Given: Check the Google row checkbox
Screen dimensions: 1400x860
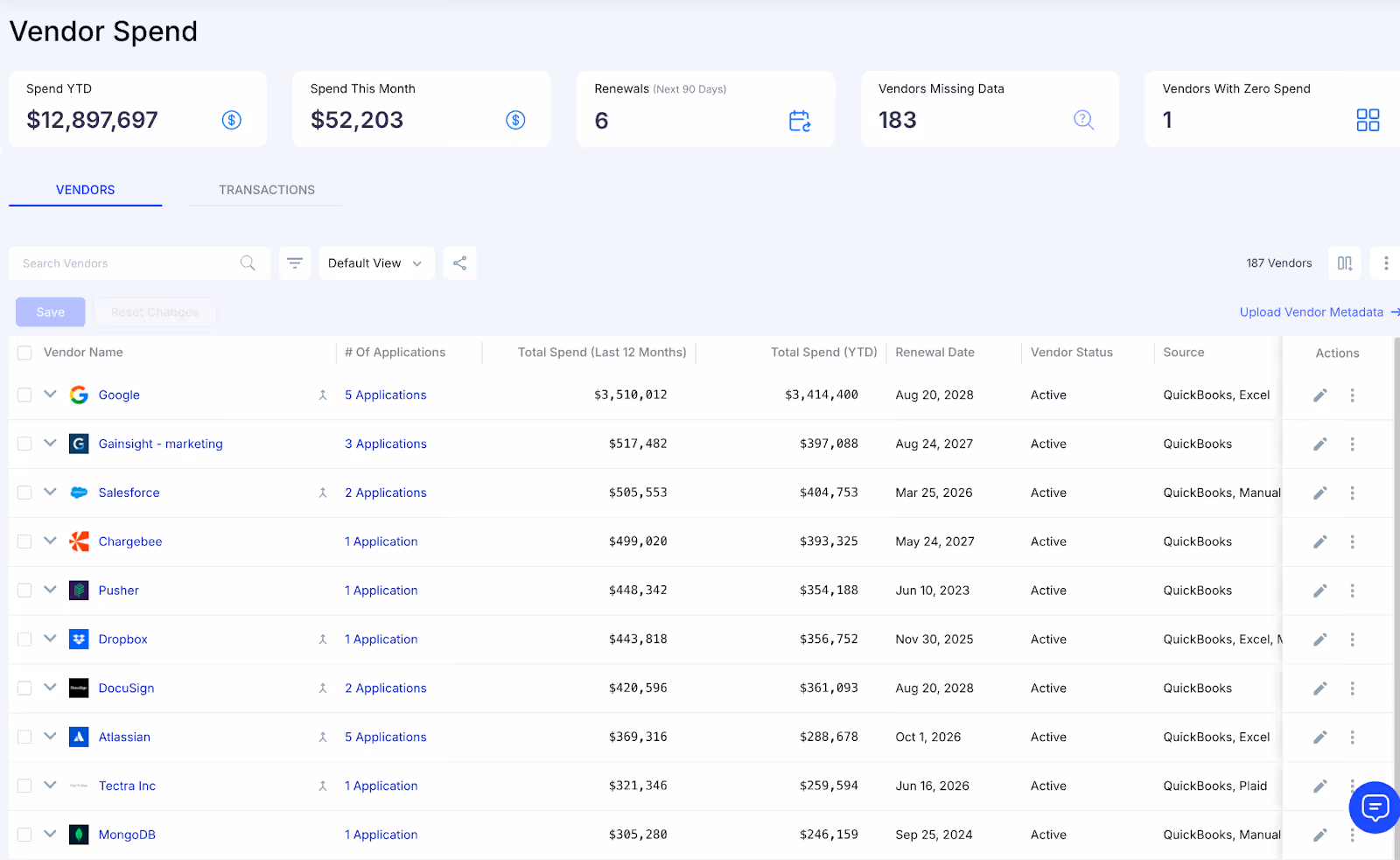Looking at the screenshot, I should click(x=24, y=395).
